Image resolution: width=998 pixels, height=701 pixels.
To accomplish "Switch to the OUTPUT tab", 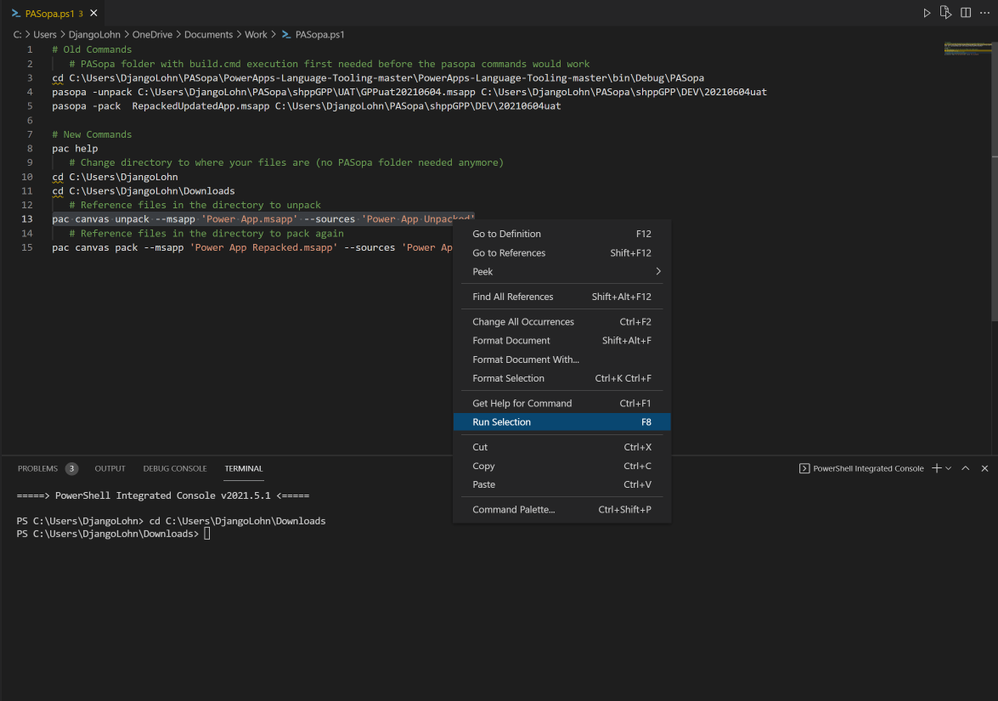I will click(109, 468).
